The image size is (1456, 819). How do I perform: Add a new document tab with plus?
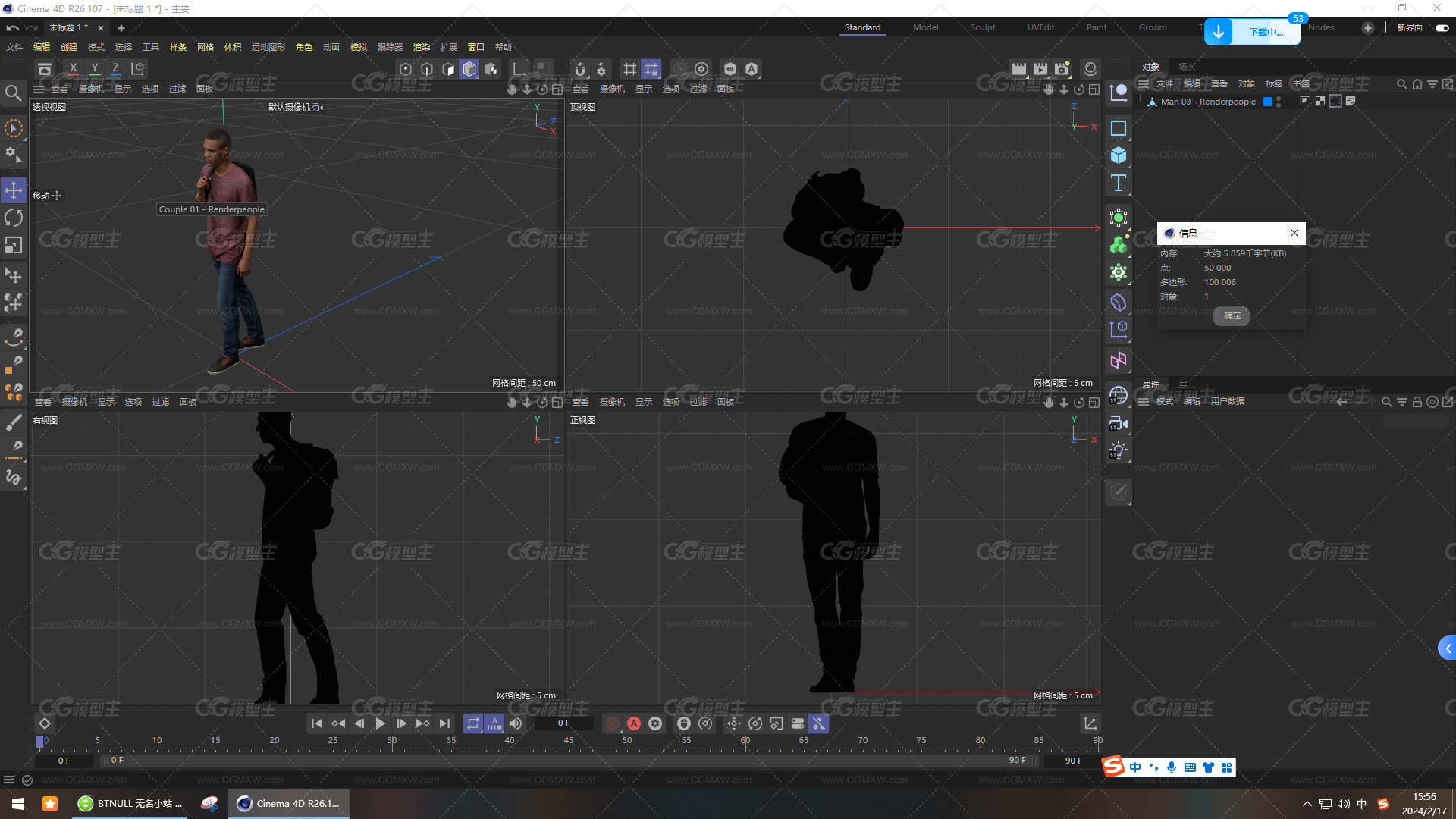(121, 28)
